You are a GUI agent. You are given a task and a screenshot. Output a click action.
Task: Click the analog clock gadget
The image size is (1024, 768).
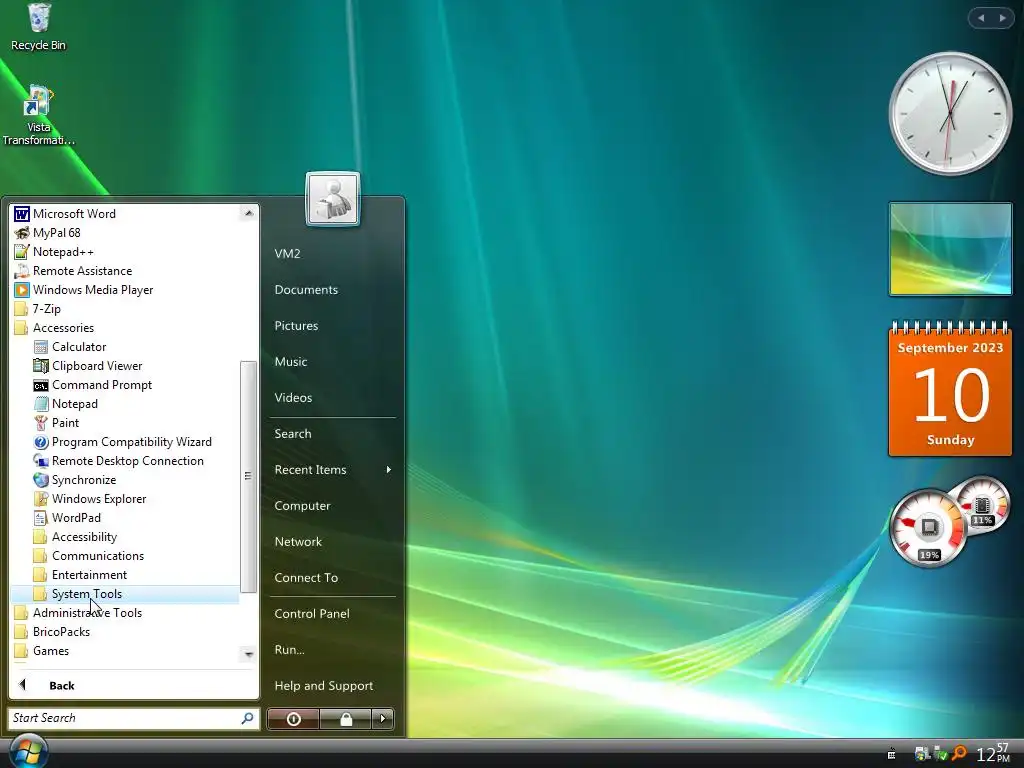tap(950, 113)
